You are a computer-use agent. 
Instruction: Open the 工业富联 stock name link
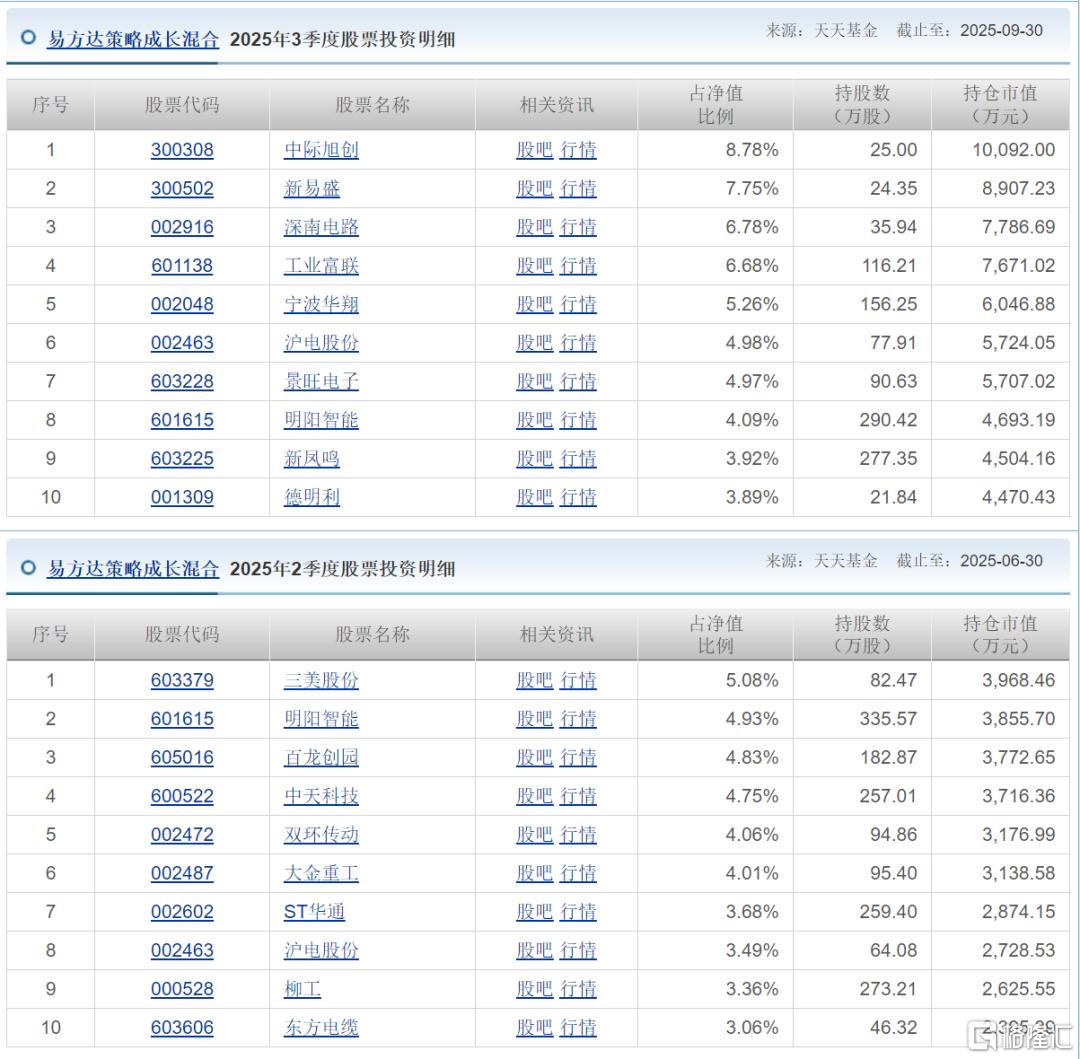(321, 266)
